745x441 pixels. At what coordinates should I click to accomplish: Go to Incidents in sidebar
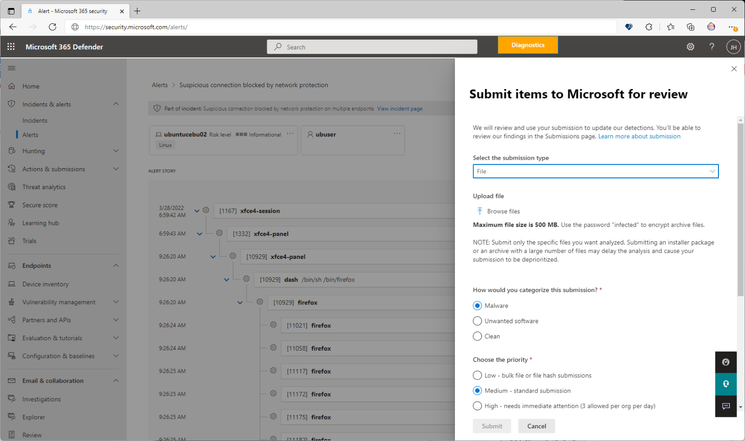coord(35,120)
